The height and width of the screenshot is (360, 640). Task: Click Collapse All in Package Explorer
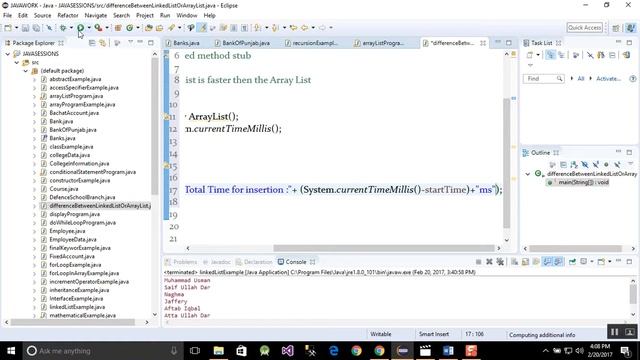92,43
